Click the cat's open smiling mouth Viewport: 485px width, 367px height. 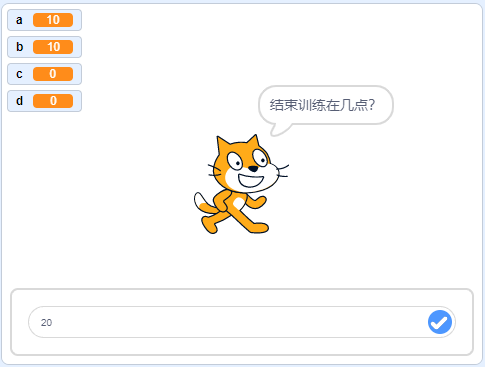(251, 180)
